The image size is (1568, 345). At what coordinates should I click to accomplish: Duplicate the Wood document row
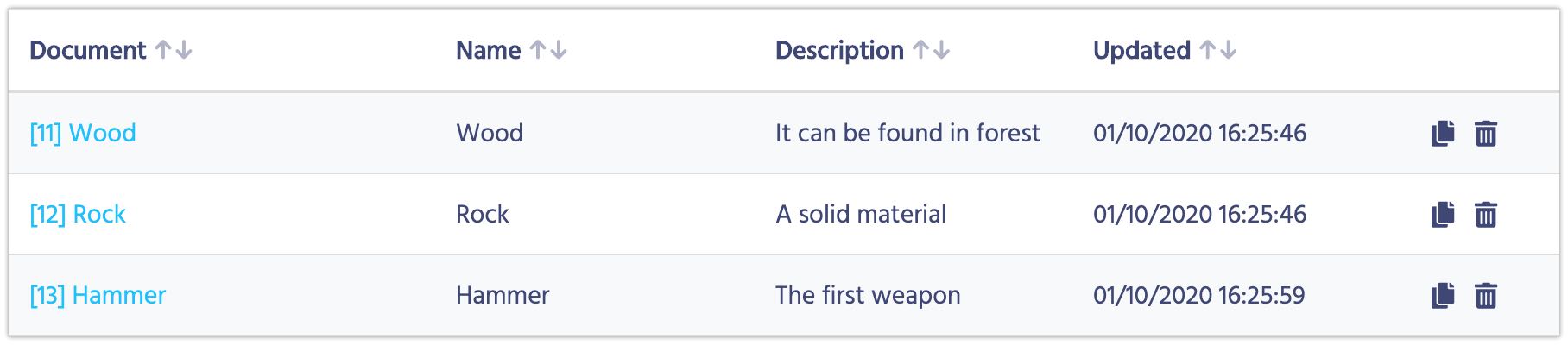point(1443,134)
